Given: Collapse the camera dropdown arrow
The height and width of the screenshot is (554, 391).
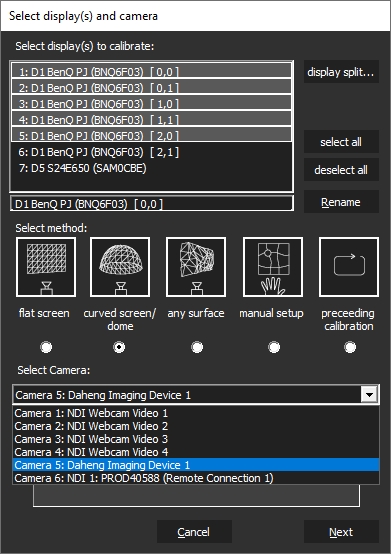Looking at the screenshot, I should (x=369, y=395).
